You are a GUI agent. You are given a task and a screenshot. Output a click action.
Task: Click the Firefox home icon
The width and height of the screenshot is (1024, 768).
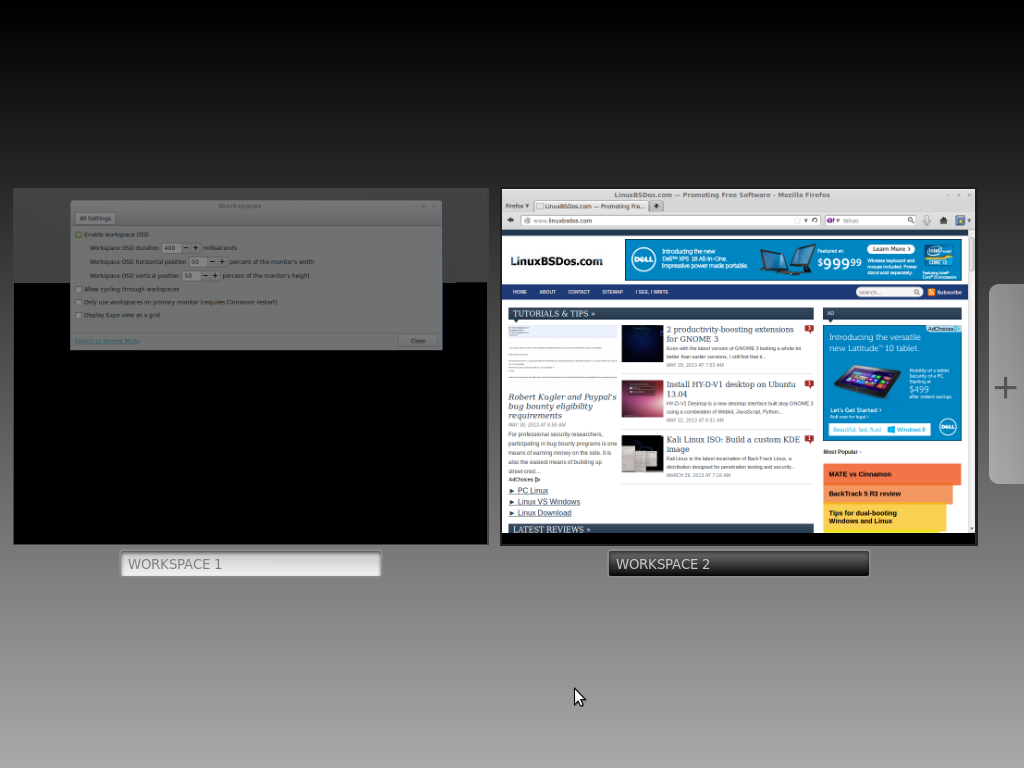[x=943, y=220]
